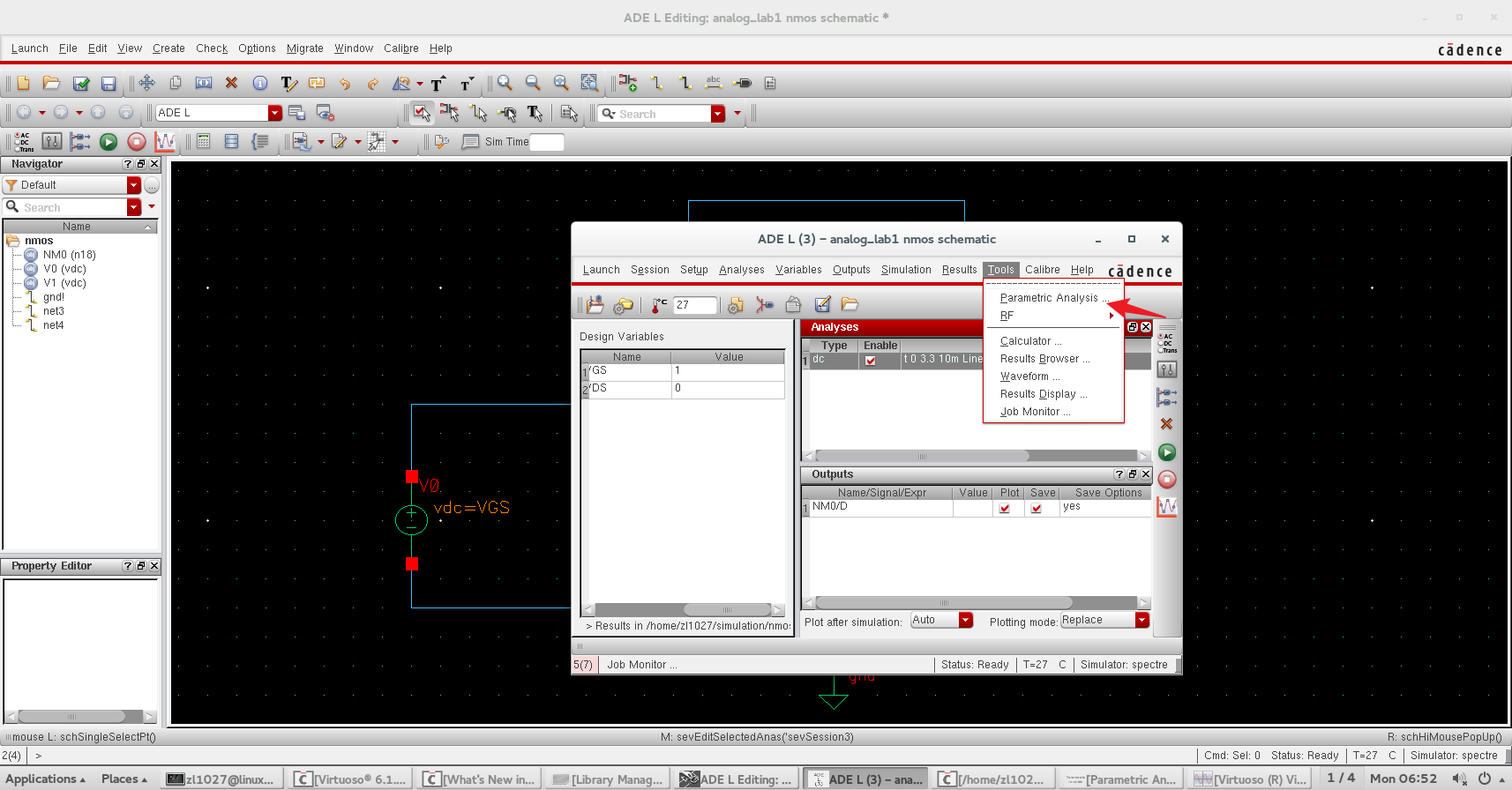The height and width of the screenshot is (790, 1512).
Task: Click the VGS design variable row
Action: tap(683, 371)
